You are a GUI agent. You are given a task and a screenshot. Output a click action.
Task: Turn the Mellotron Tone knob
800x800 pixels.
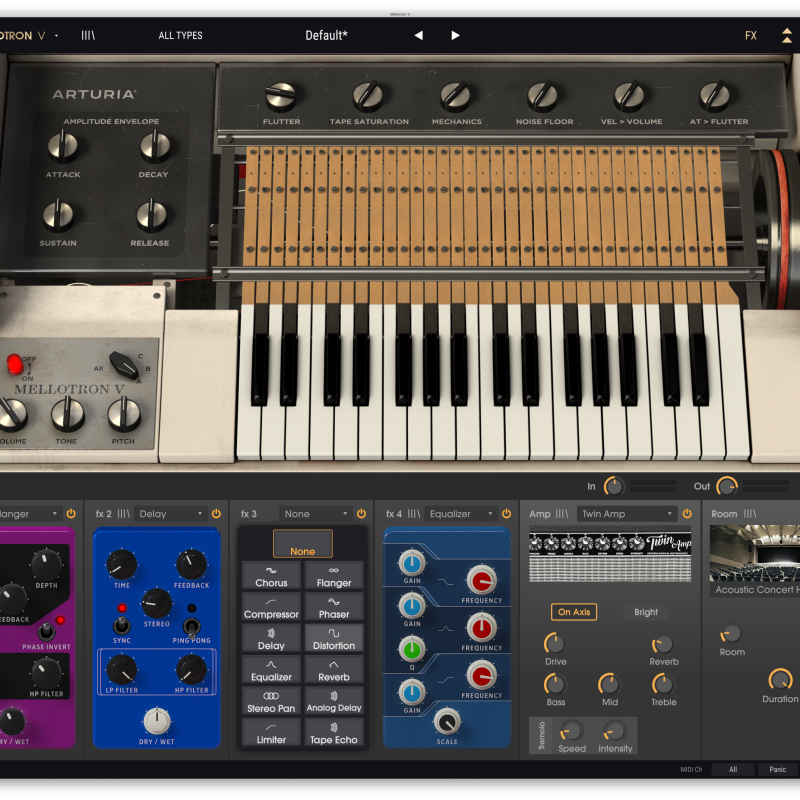[x=67, y=414]
